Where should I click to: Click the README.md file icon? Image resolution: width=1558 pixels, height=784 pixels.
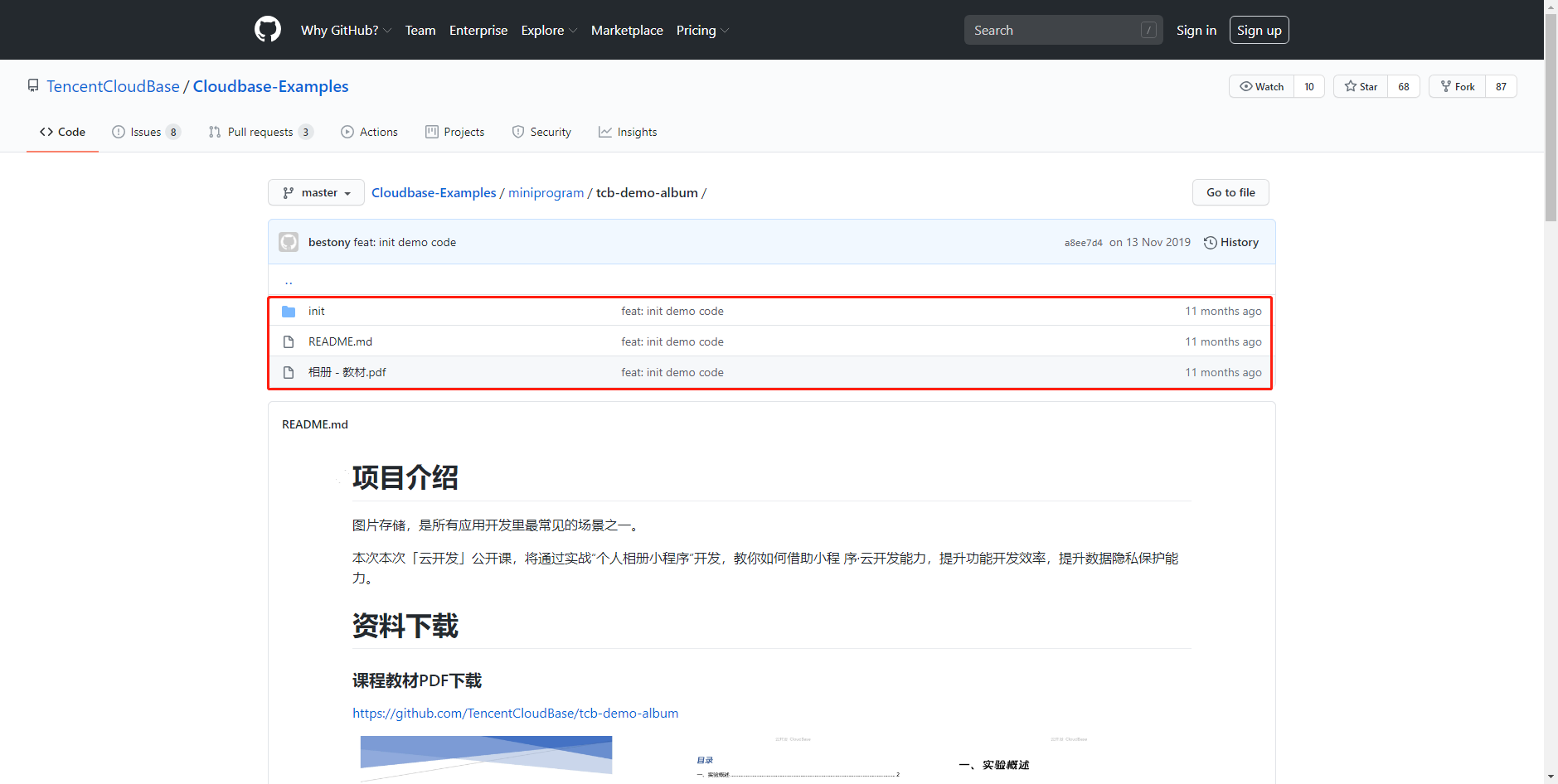tap(289, 342)
